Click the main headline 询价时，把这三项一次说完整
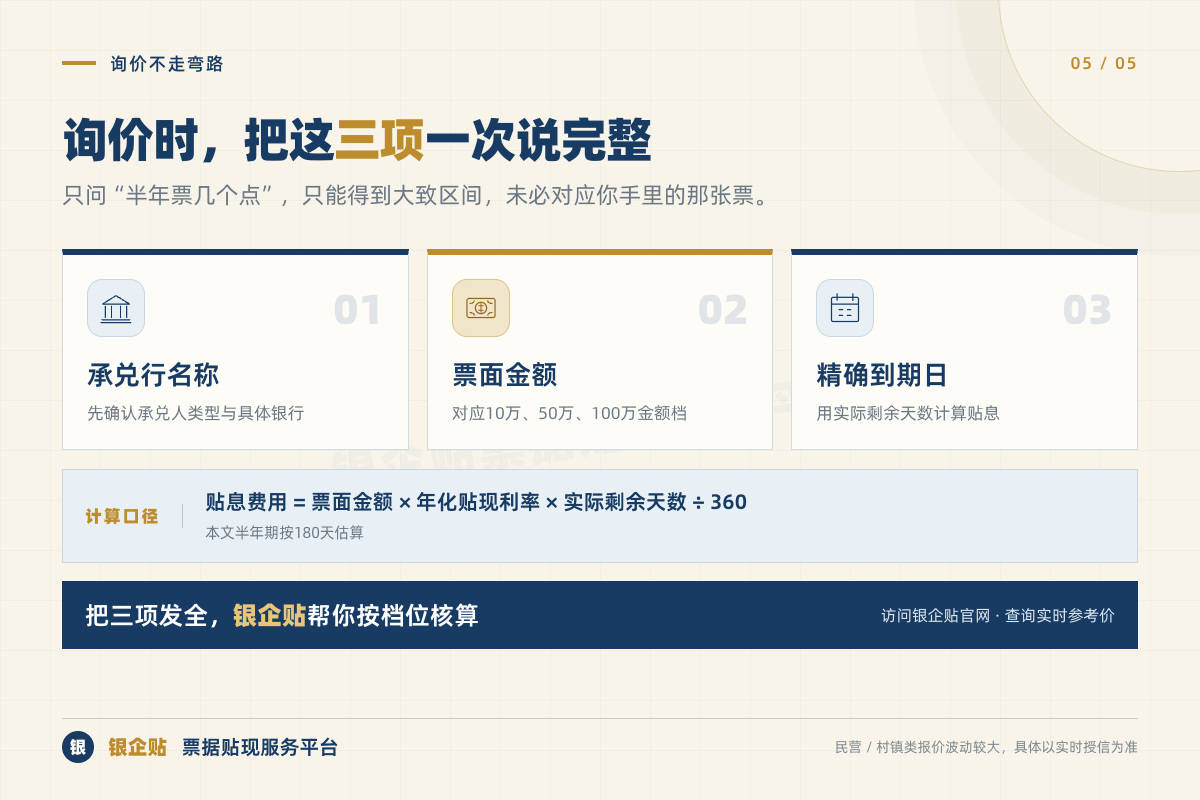Viewport: 1200px width, 800px height. tap(357, 141)
